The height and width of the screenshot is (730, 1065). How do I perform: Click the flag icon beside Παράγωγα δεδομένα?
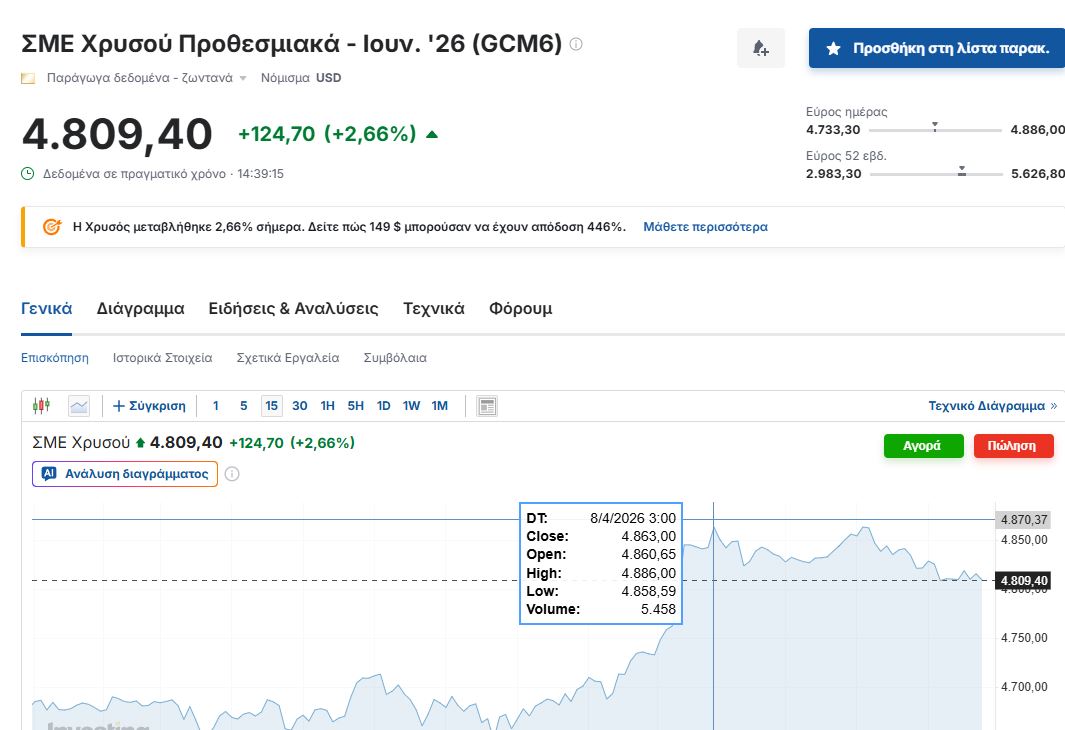click(x=28, y=78)
